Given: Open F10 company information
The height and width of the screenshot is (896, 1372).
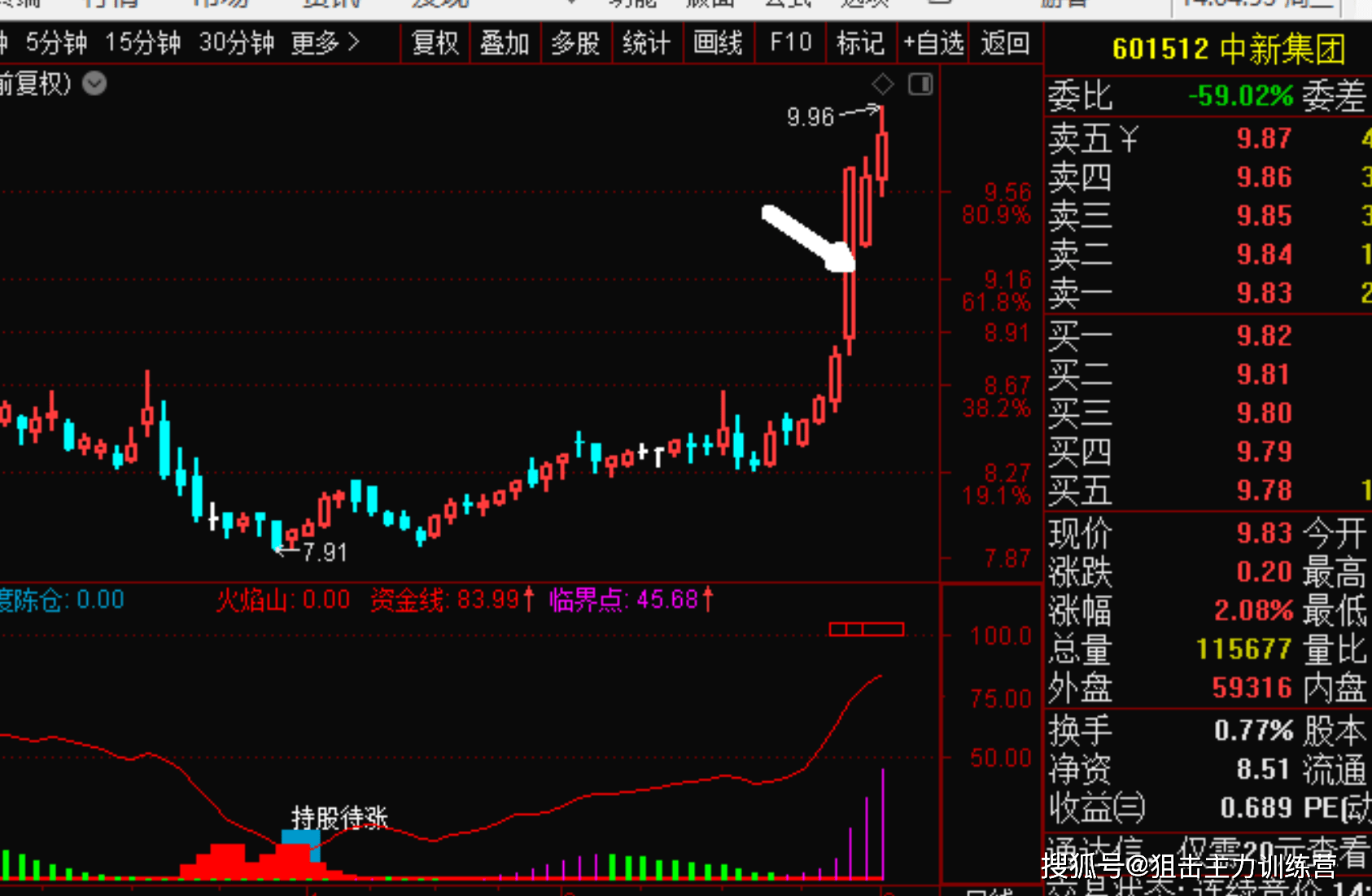Looking at the screenshot, I should [x=790, y=42].
